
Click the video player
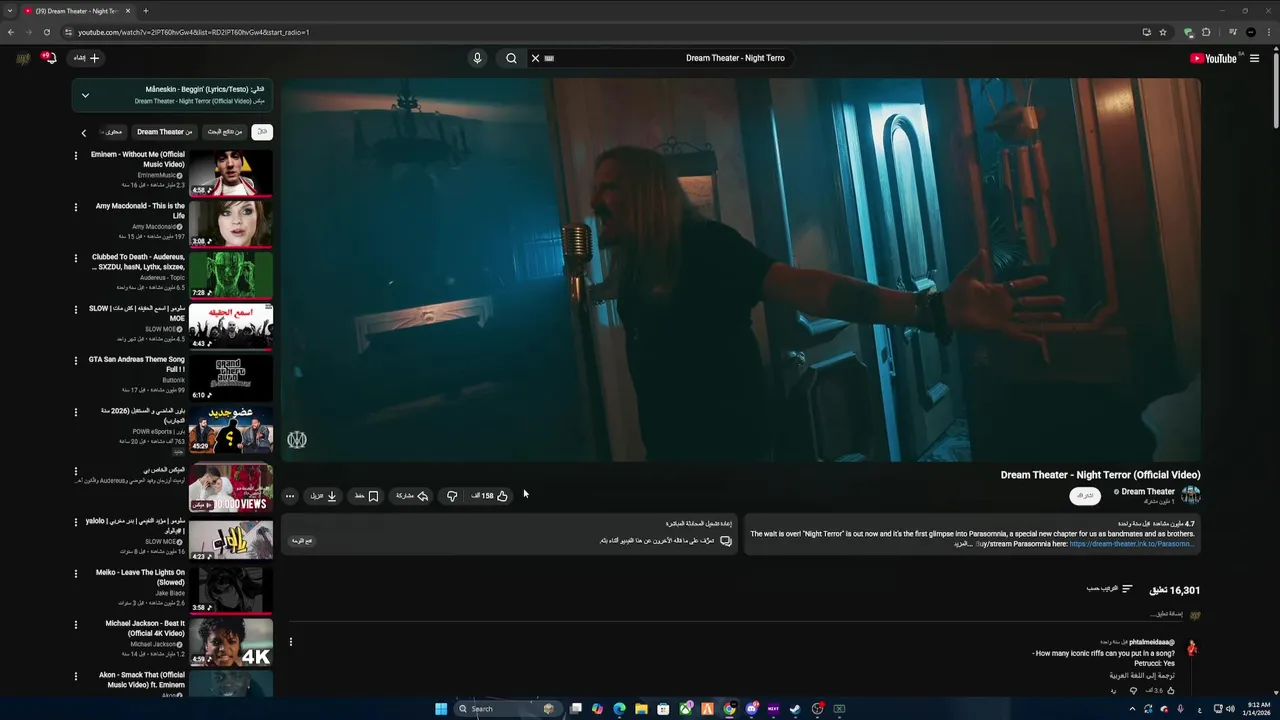(x=740, y=270)
